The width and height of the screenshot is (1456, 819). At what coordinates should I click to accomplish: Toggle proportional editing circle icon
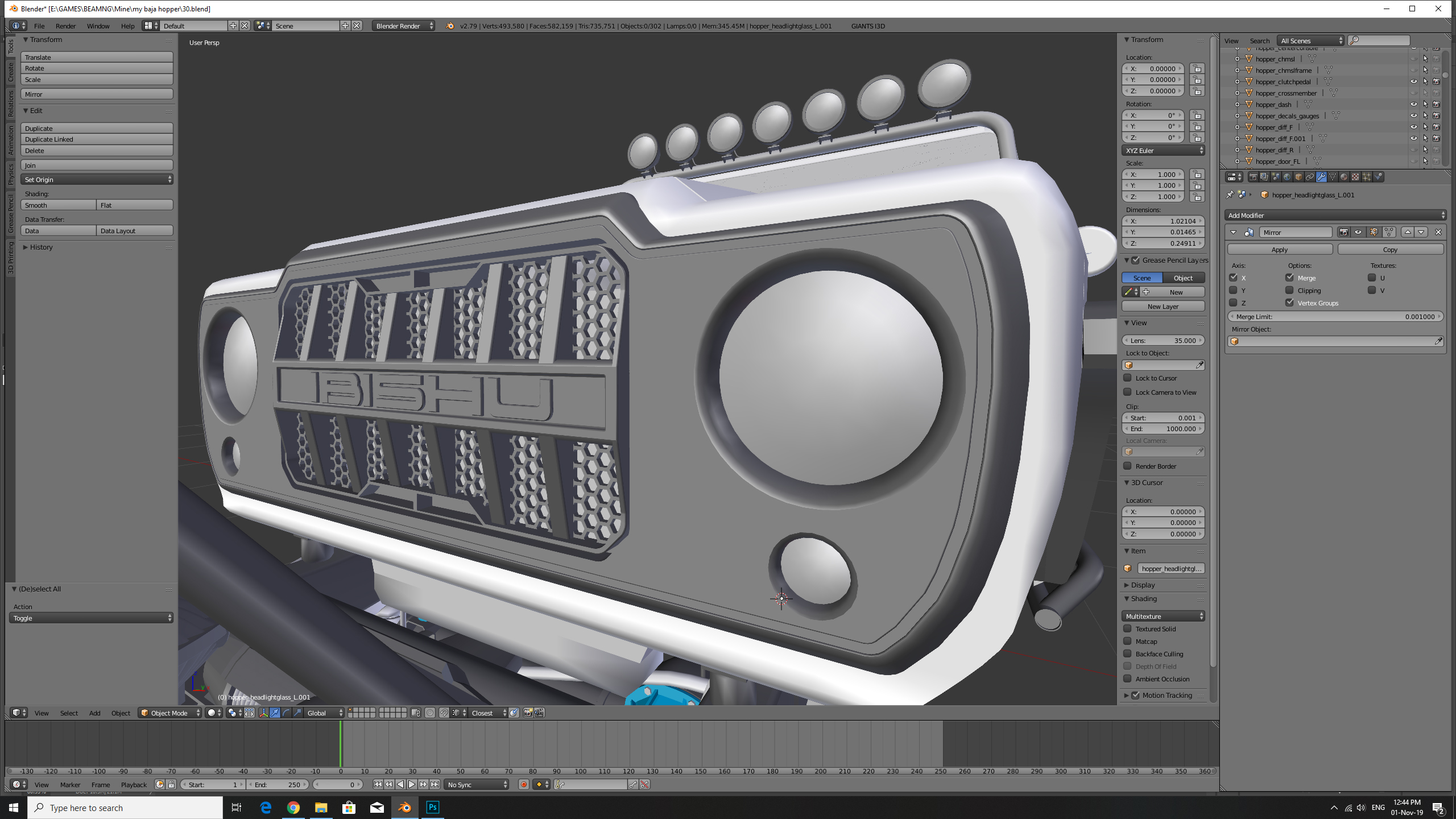[430, 713]
